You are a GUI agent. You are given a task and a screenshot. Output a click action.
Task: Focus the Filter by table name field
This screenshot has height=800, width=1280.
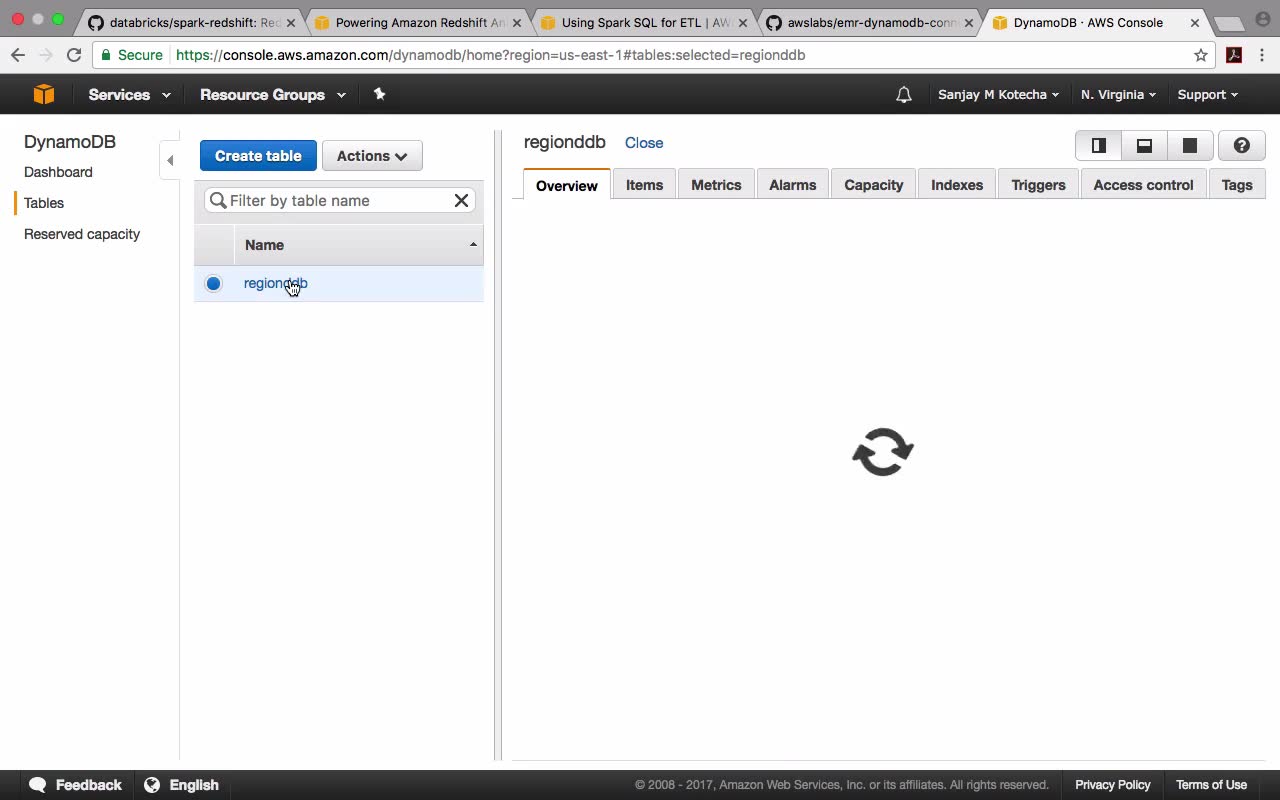(x=340, y=200)
